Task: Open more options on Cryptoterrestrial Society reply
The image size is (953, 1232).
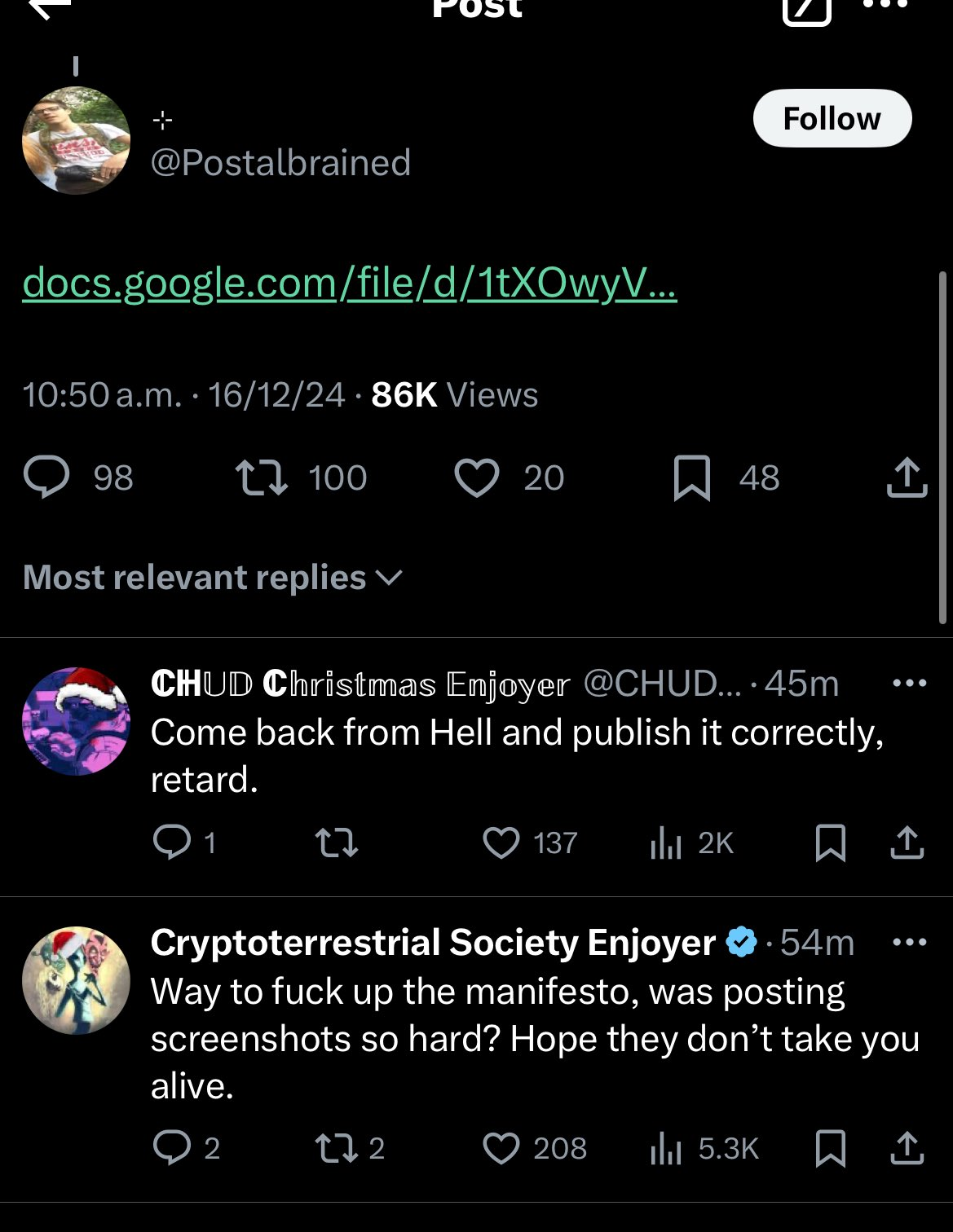Action: (x=910, y=943)
